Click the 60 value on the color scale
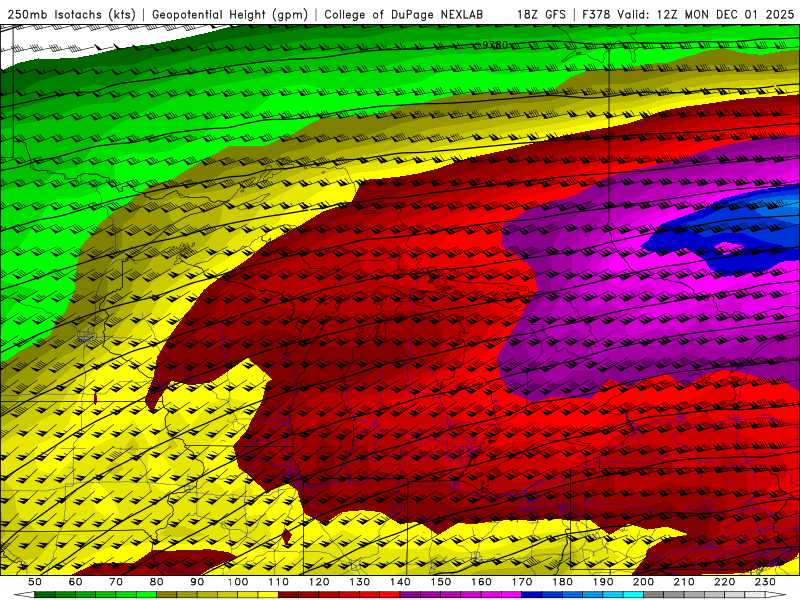800x600 pixels. point(75,582)
